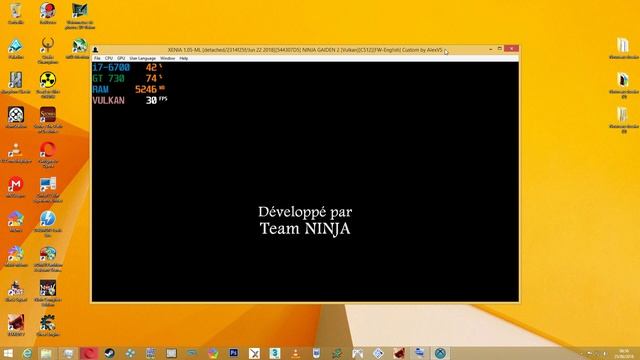Open Photoshop from the taskbar

coord(233,353)
